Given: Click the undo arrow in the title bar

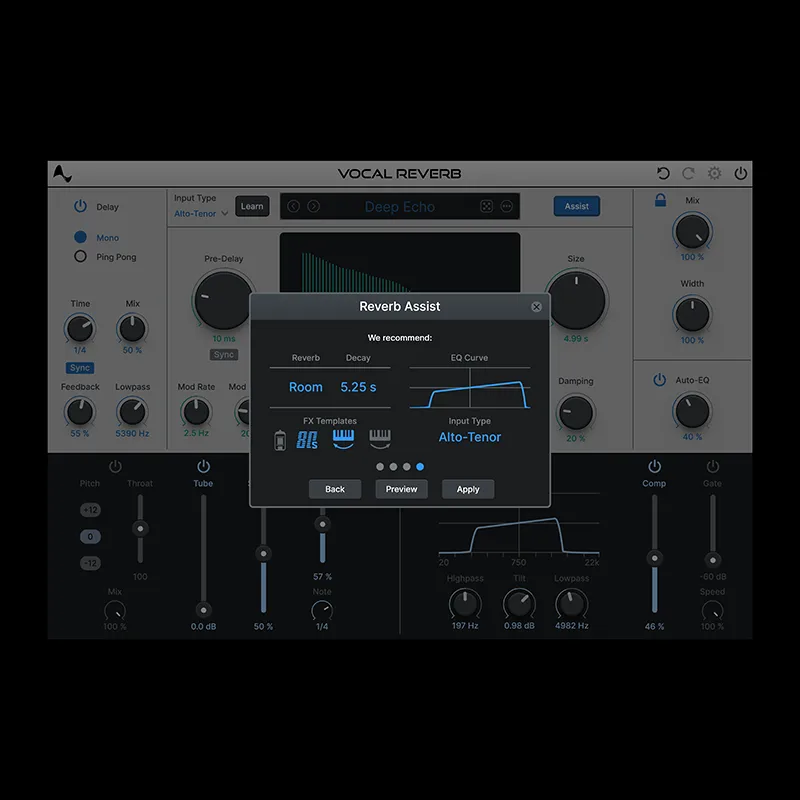Looking at the screenshot, I should pyautogui.click(x=663, y=173).
